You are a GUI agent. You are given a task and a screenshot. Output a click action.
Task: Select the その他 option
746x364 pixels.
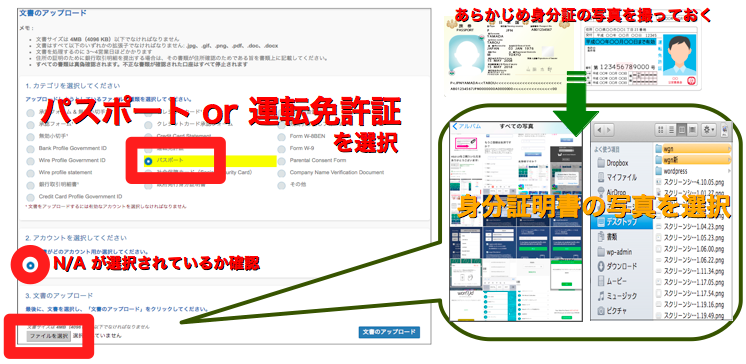282,185
